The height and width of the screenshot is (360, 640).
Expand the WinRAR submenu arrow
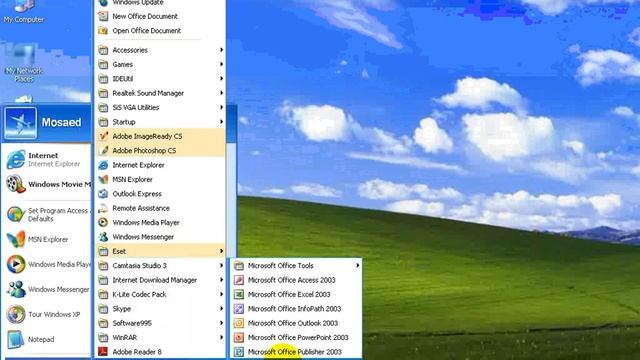[x=222, y=338]
